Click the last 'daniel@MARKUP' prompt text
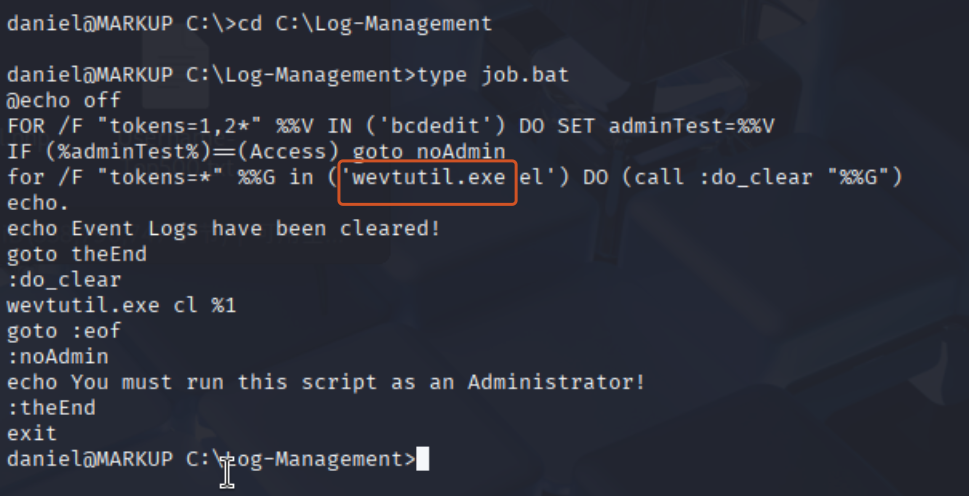The height and width of the screenshot is (496, 969). [90, 460]
